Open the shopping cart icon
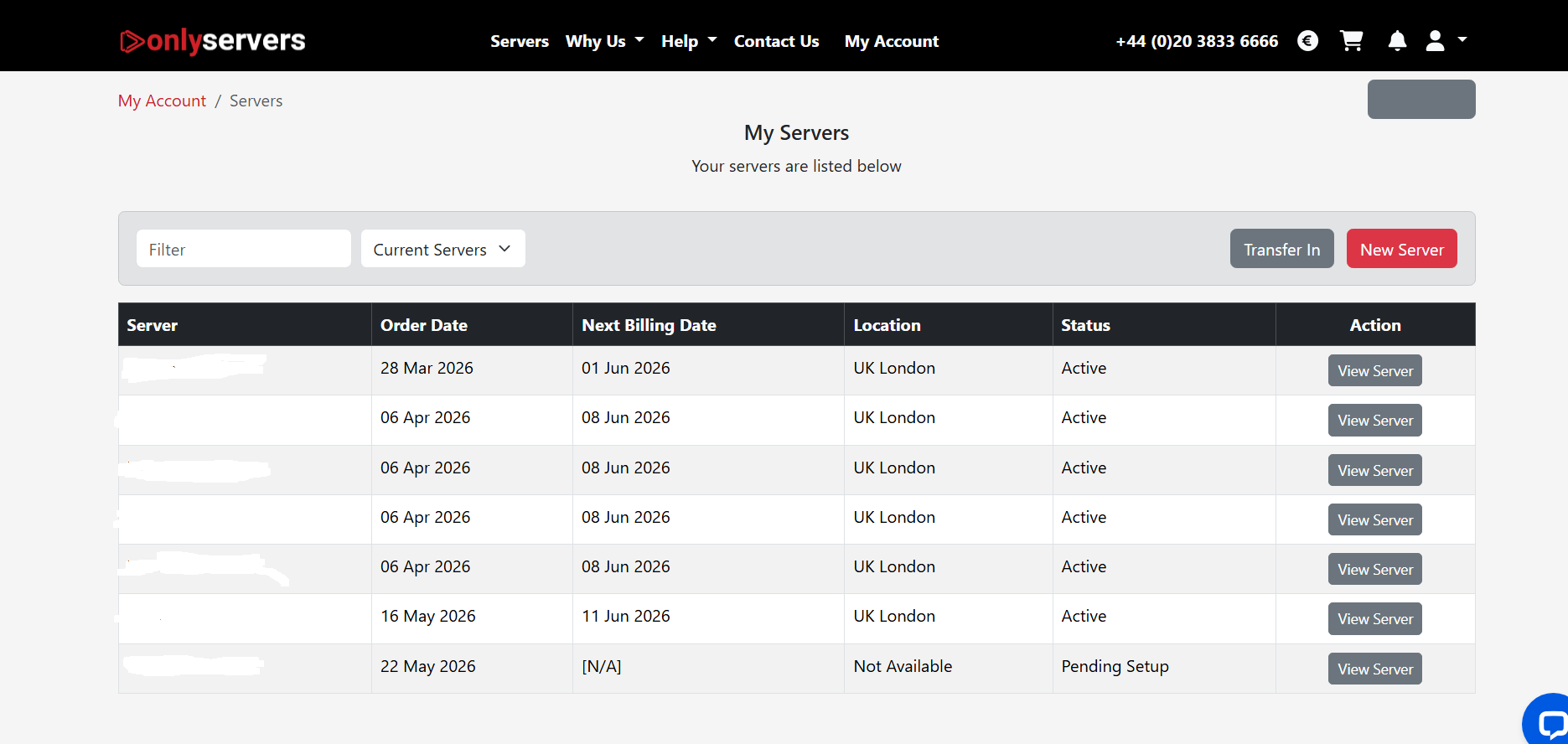Viewport: 1568px width, 744px height. 1351,40
